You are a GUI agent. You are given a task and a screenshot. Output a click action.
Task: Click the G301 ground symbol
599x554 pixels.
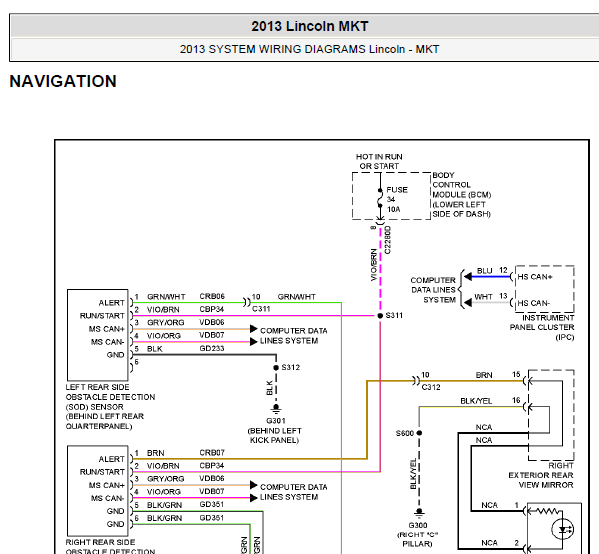point(276,409)
